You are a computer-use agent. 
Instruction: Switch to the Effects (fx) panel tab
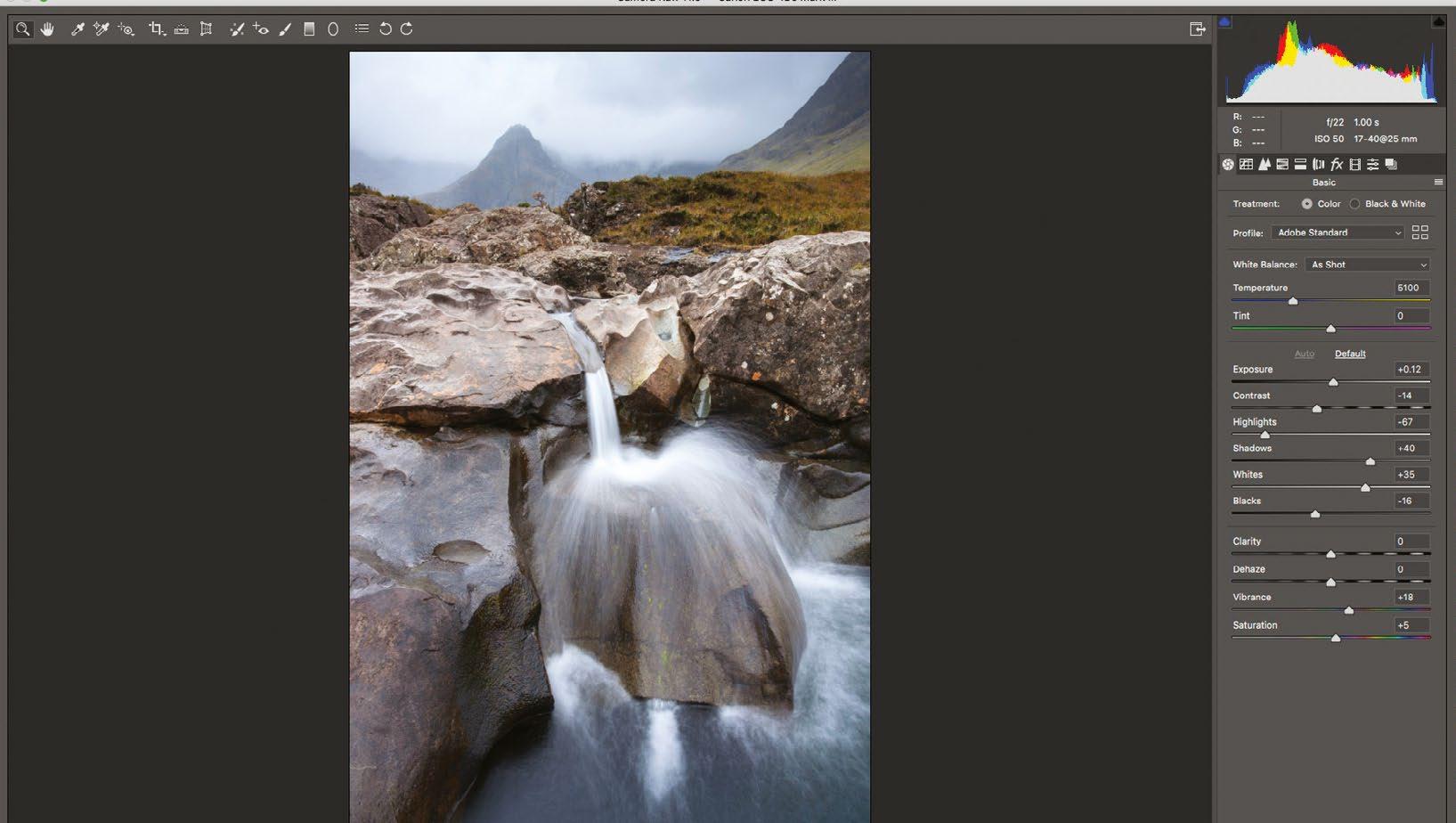click(1337, 165)
